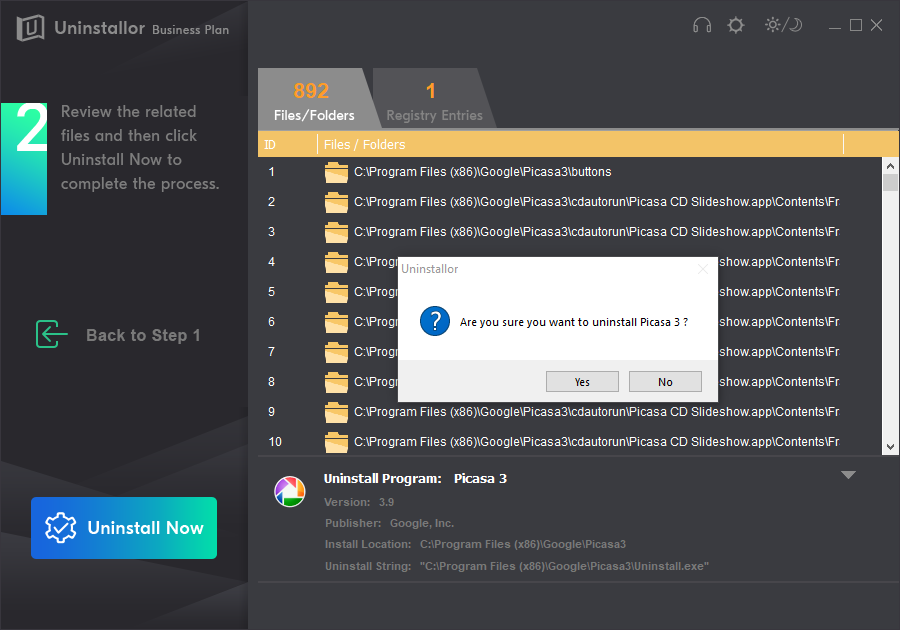Click the back arrow icon

click(x=52, y=334)
